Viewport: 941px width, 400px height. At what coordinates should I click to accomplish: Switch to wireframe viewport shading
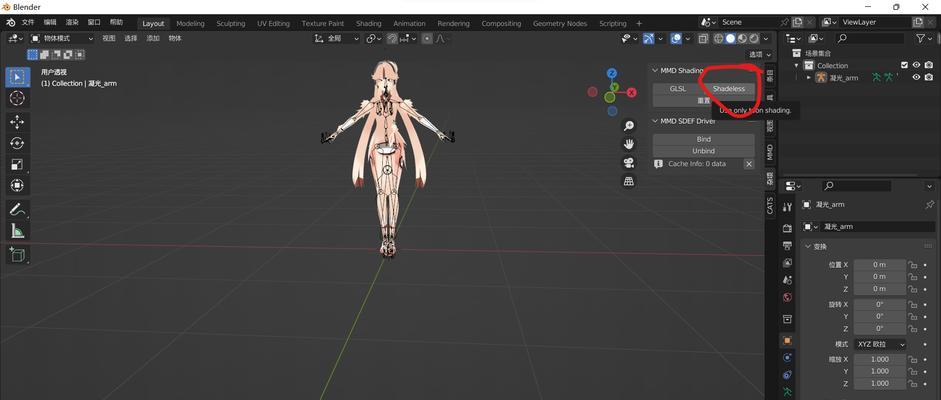coord(718,38)
